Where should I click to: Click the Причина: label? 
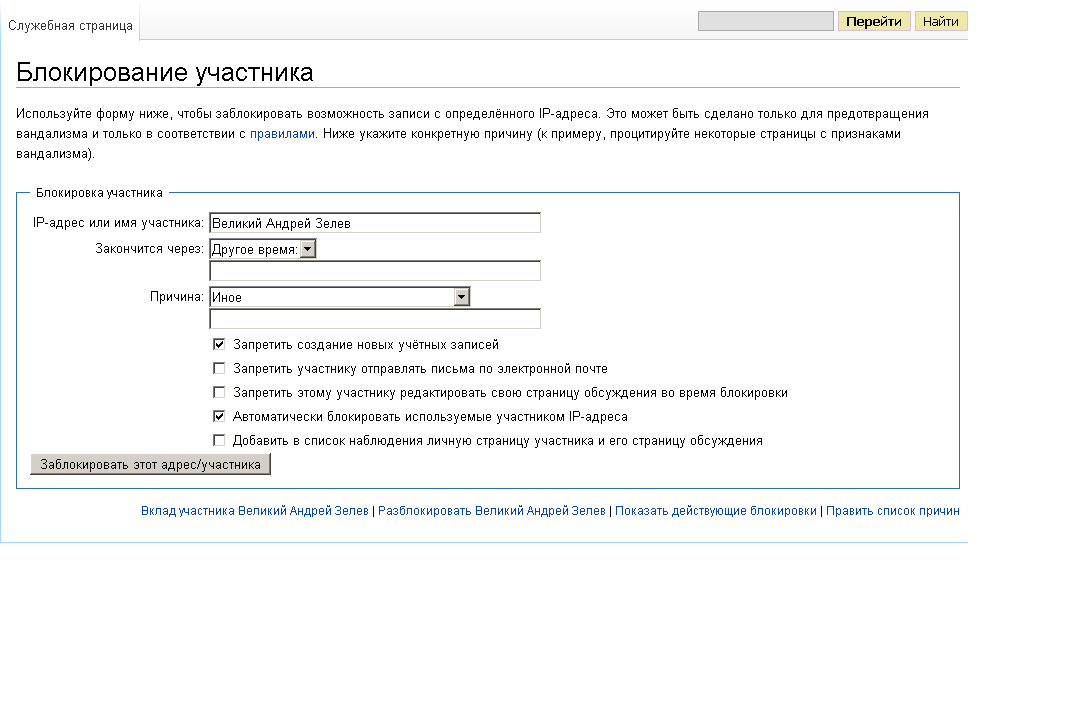(x=176, y=297)
